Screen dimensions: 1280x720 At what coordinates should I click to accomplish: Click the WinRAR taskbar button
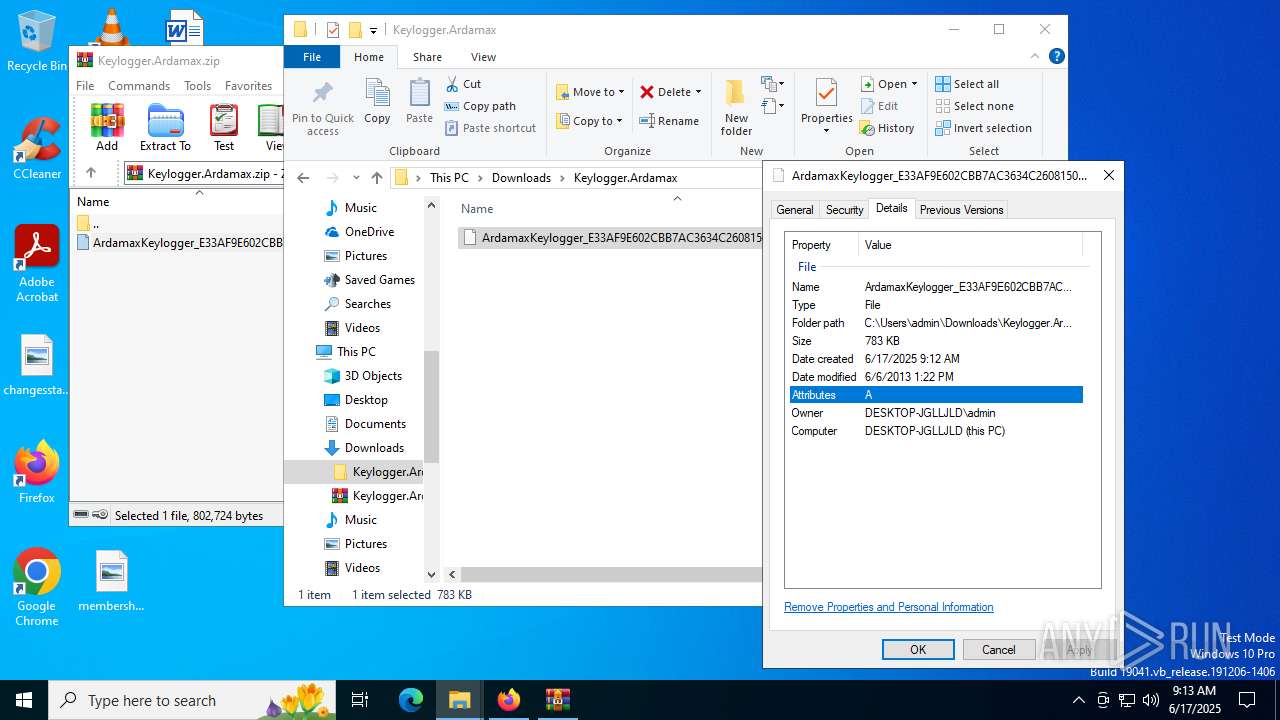coord(558,700)
